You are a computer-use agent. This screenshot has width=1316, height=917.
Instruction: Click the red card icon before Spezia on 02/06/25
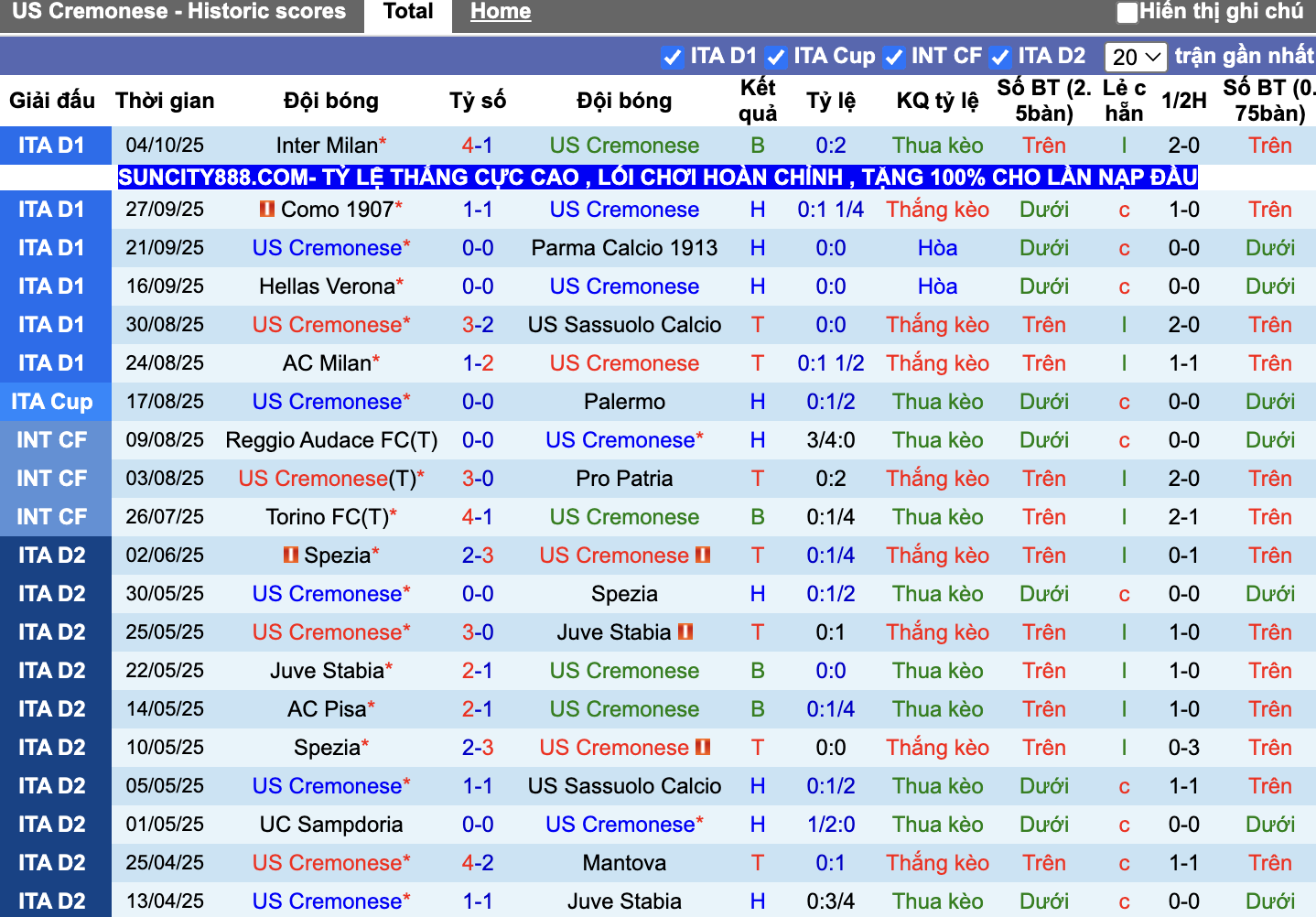click(x=291, y=556)
